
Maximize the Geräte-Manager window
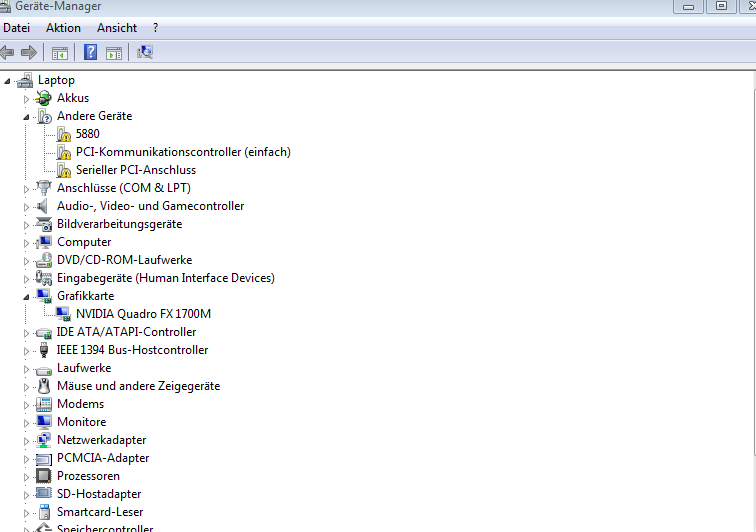(x=721, y=6)
